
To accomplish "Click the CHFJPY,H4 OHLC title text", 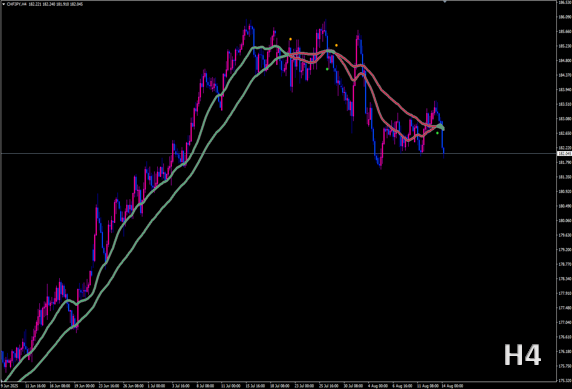I will pyautogui.click(x=45, y=4).
